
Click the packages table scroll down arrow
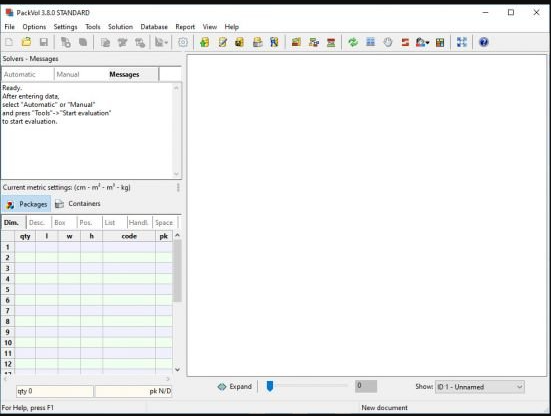[x=177, y=370]
